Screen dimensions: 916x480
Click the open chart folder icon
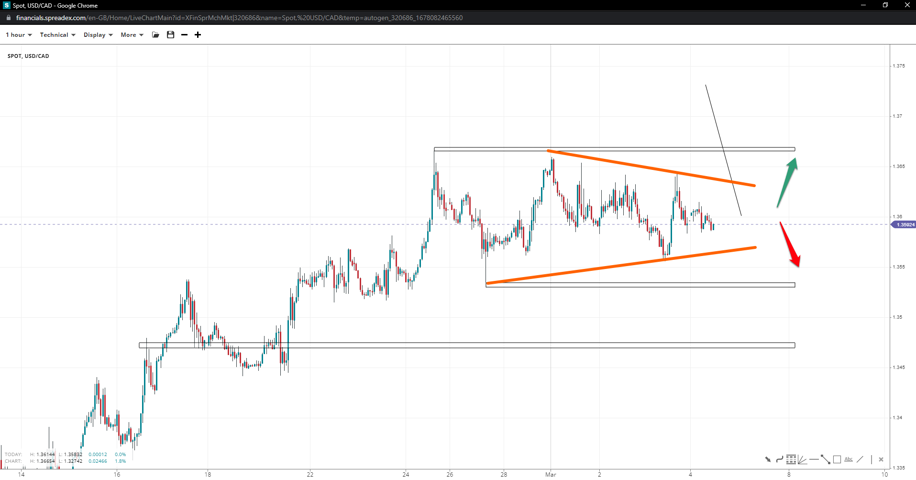click(x=156, y=35)
